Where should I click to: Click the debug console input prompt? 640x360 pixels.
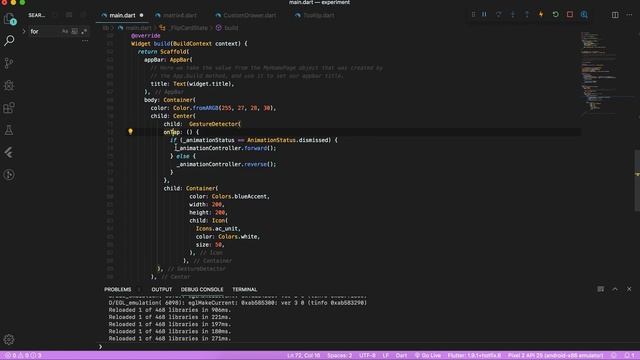click(x=367, y=347)
